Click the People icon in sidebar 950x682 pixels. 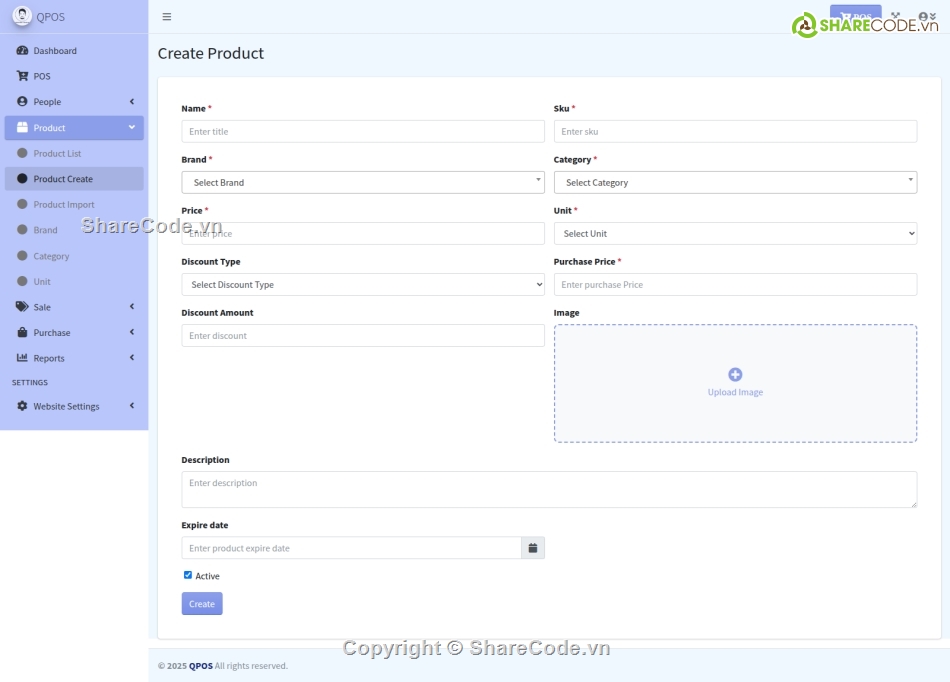[23, 101]
